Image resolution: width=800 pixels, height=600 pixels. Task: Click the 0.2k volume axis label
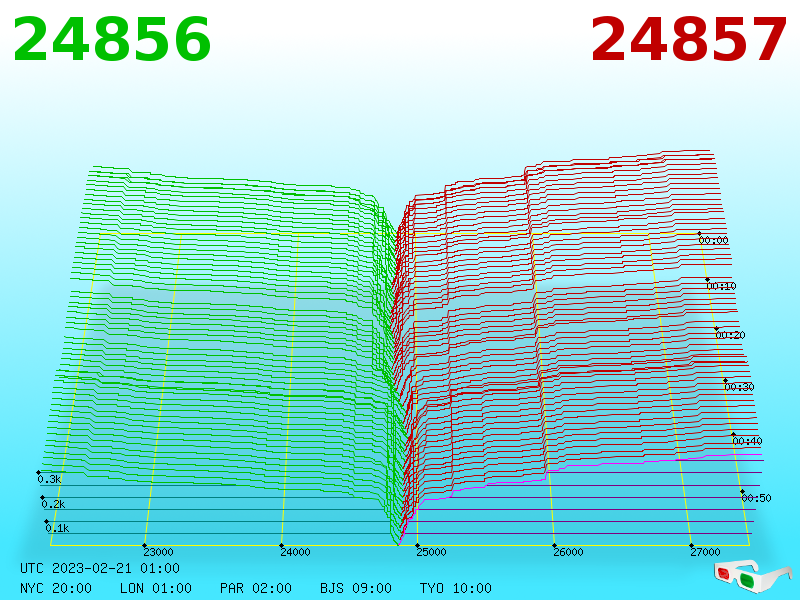[53, 505]
